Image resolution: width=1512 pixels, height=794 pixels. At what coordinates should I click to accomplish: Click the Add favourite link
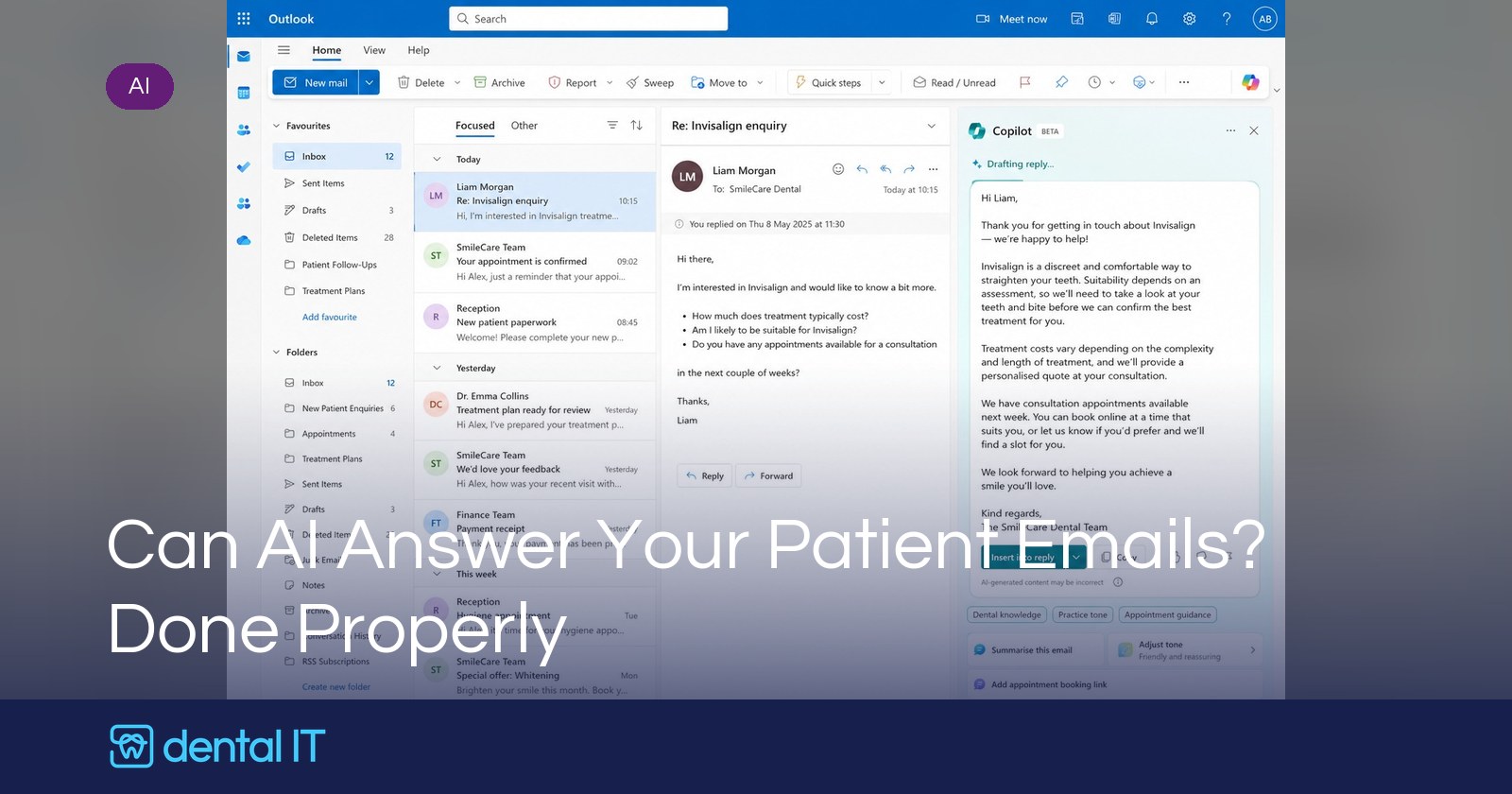tap(330, 318)
